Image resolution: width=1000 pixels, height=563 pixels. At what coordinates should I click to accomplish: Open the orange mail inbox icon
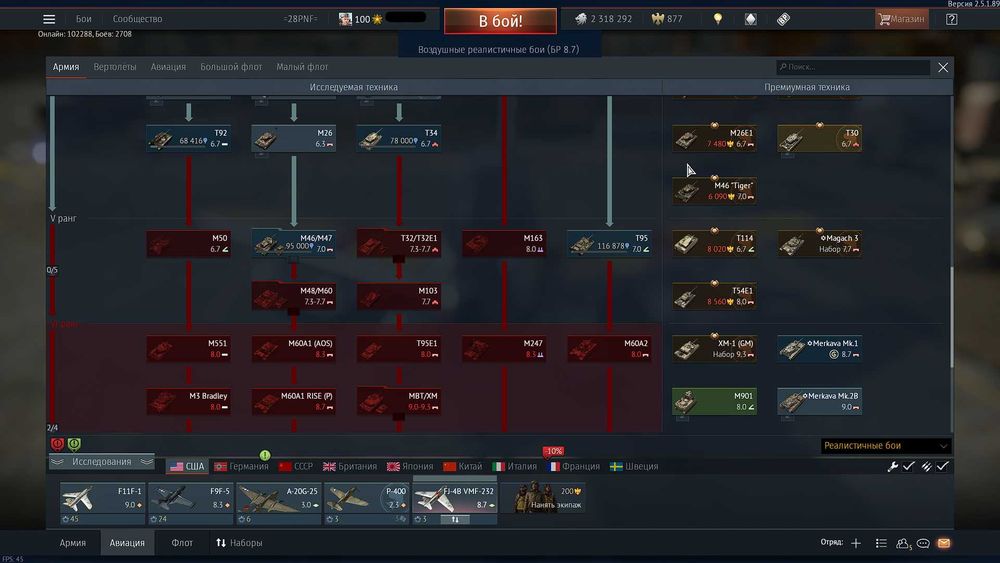(x=944, y=543)
